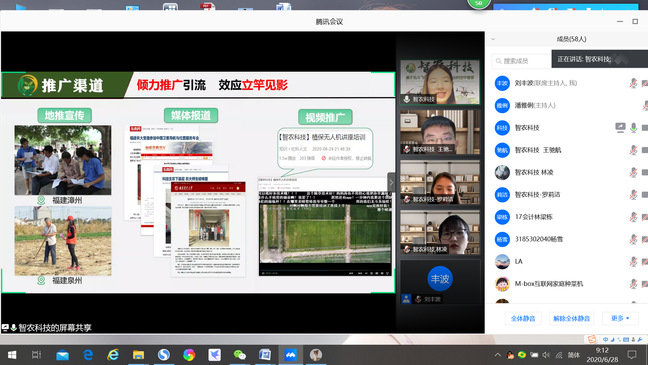Click photo avatar of 智农科技 林凌
The image size is (648, 365).
point(502,172)
